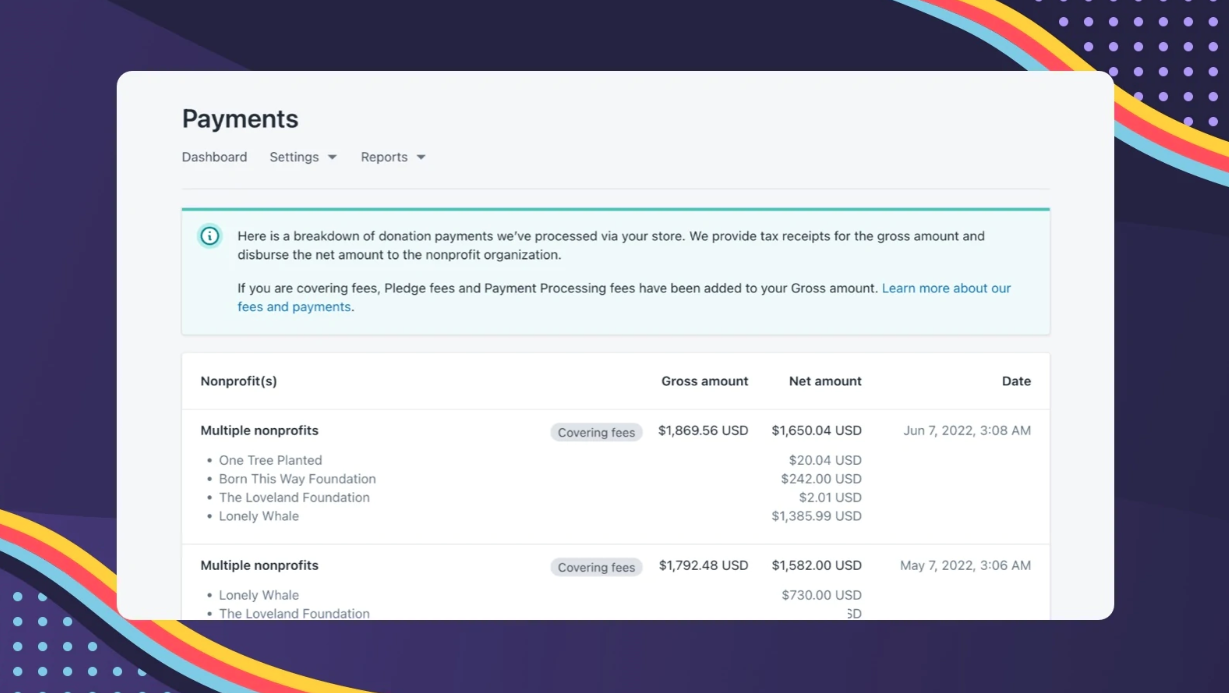Select the first Multiple nonprofits row title
This screenshot has height=693, width=1229.
point(259,431)
